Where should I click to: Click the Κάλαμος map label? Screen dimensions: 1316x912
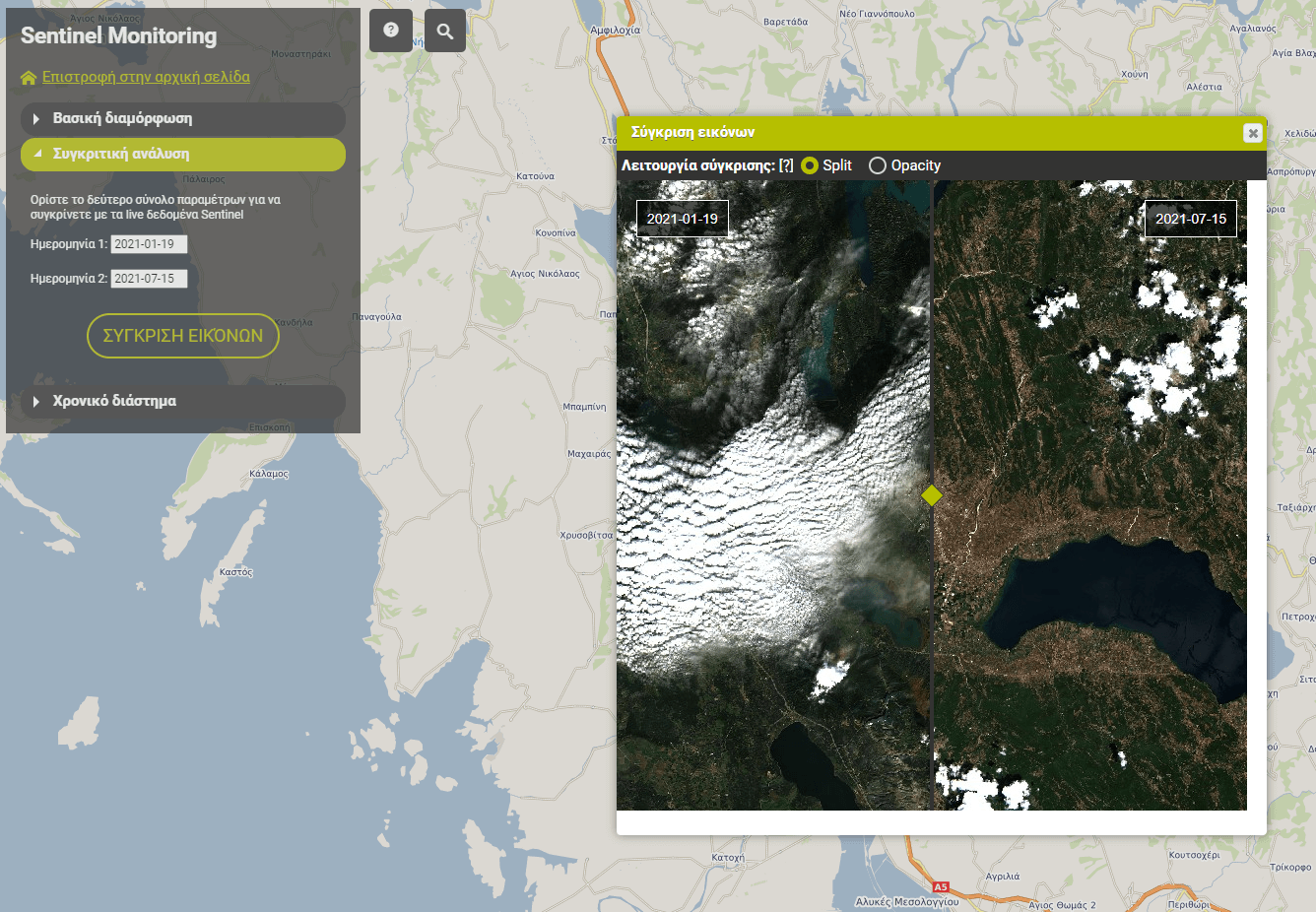pyautogui.click(x=269, y=474)
